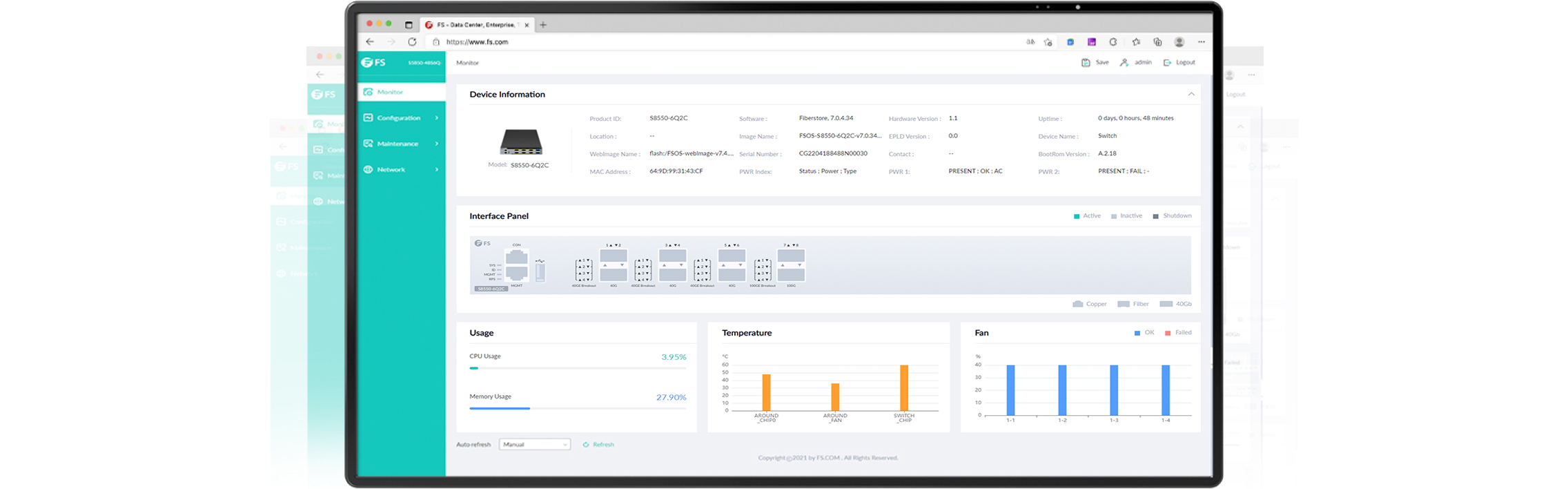Open the Network sidebar menu
Viewport: 1568px width, 489px height.
(401, 170)
